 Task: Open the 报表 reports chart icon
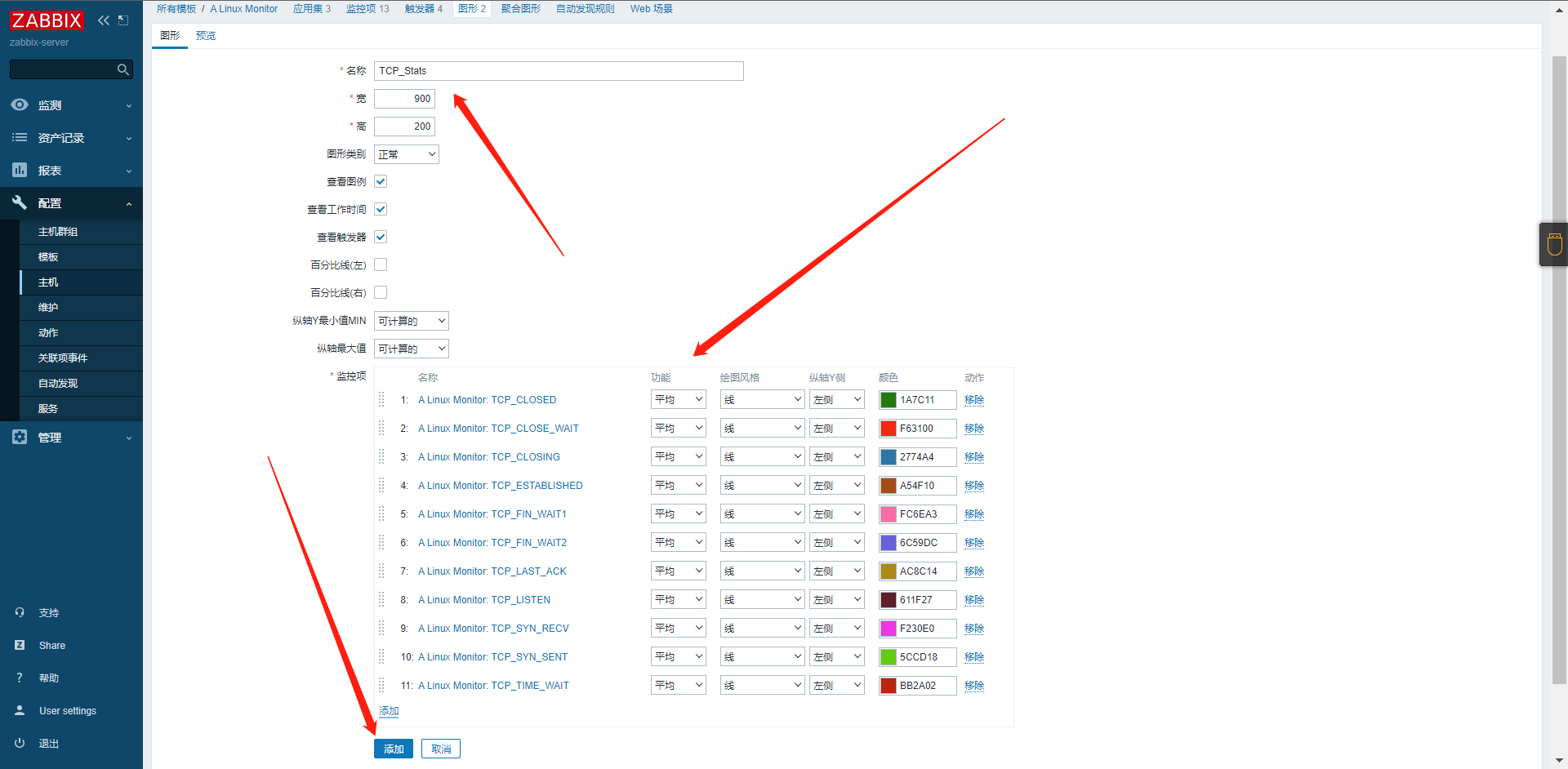(20, 170)
